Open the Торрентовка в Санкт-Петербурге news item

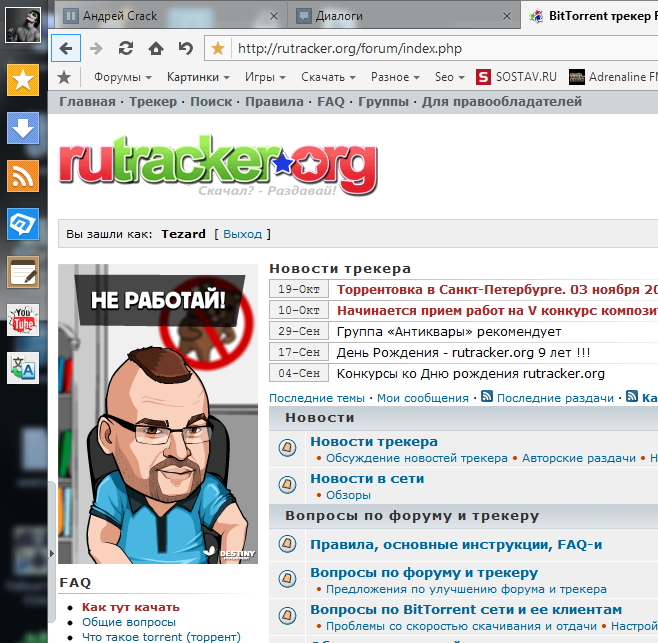point(497,290)
